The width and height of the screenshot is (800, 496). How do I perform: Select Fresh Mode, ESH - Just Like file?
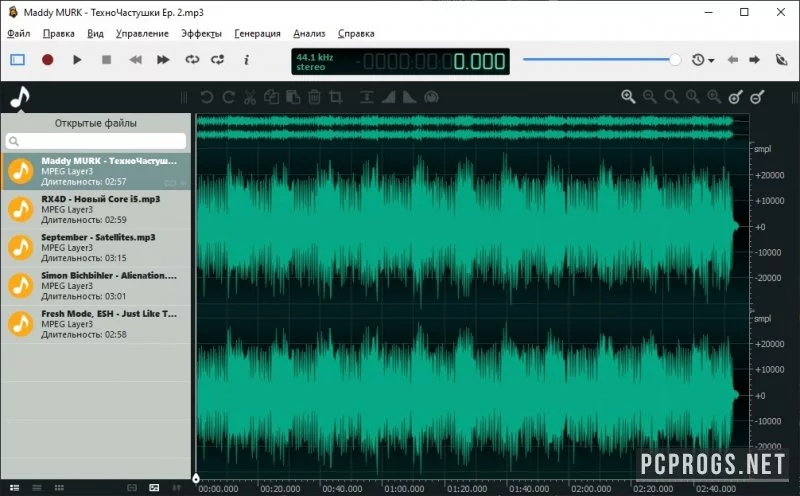[96, 324]
